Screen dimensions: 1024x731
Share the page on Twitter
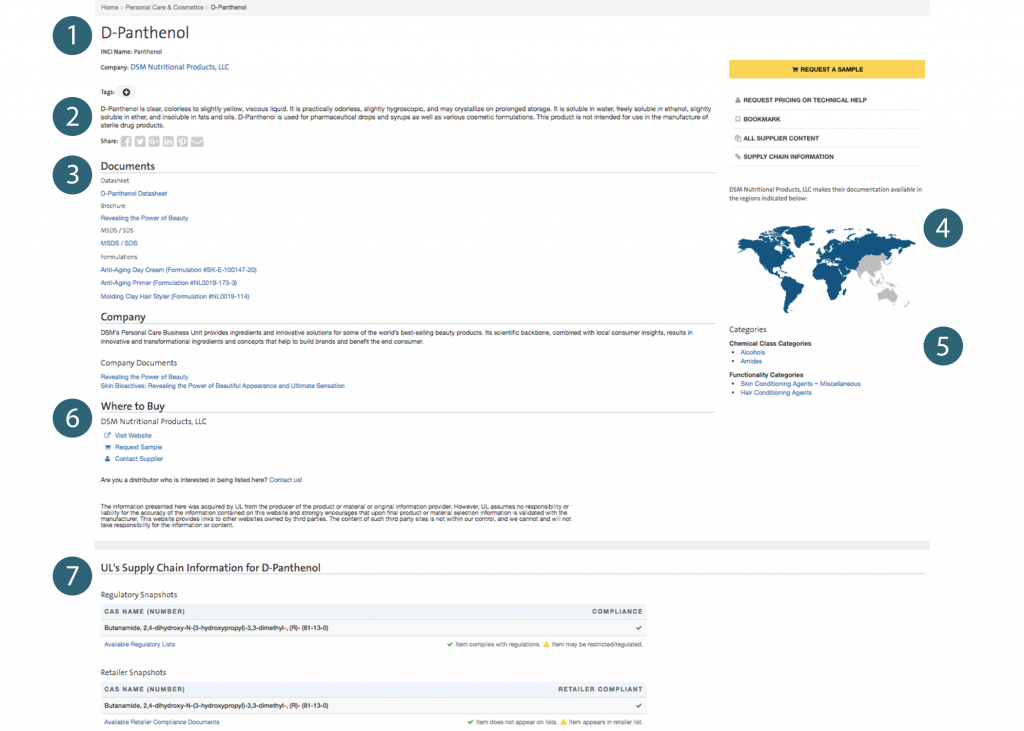(140, 142)
